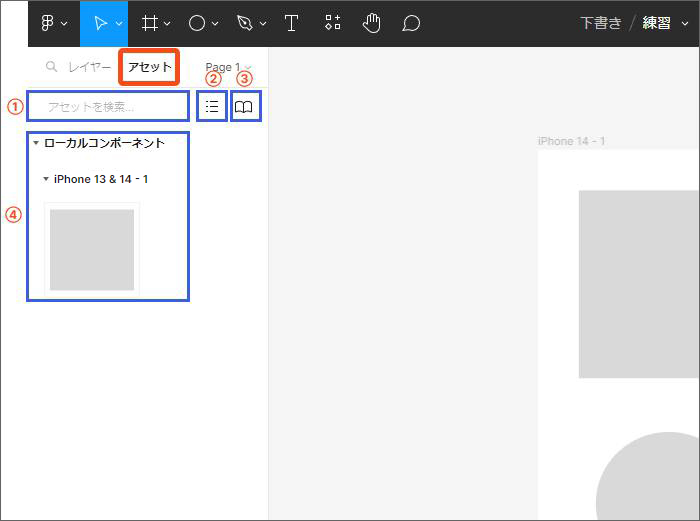
Task: Collapse the iPhone 13 & 14 - 1 group
Action: 46,179
